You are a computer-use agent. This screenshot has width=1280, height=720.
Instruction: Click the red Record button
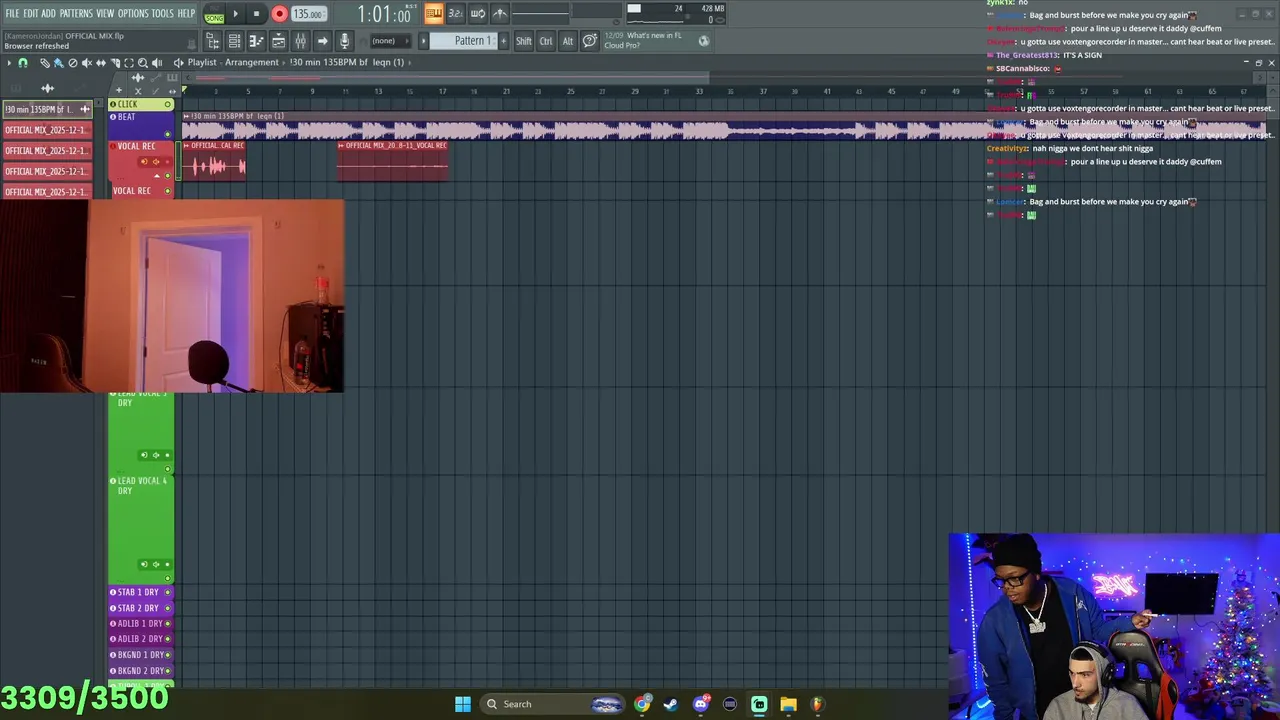279,14
